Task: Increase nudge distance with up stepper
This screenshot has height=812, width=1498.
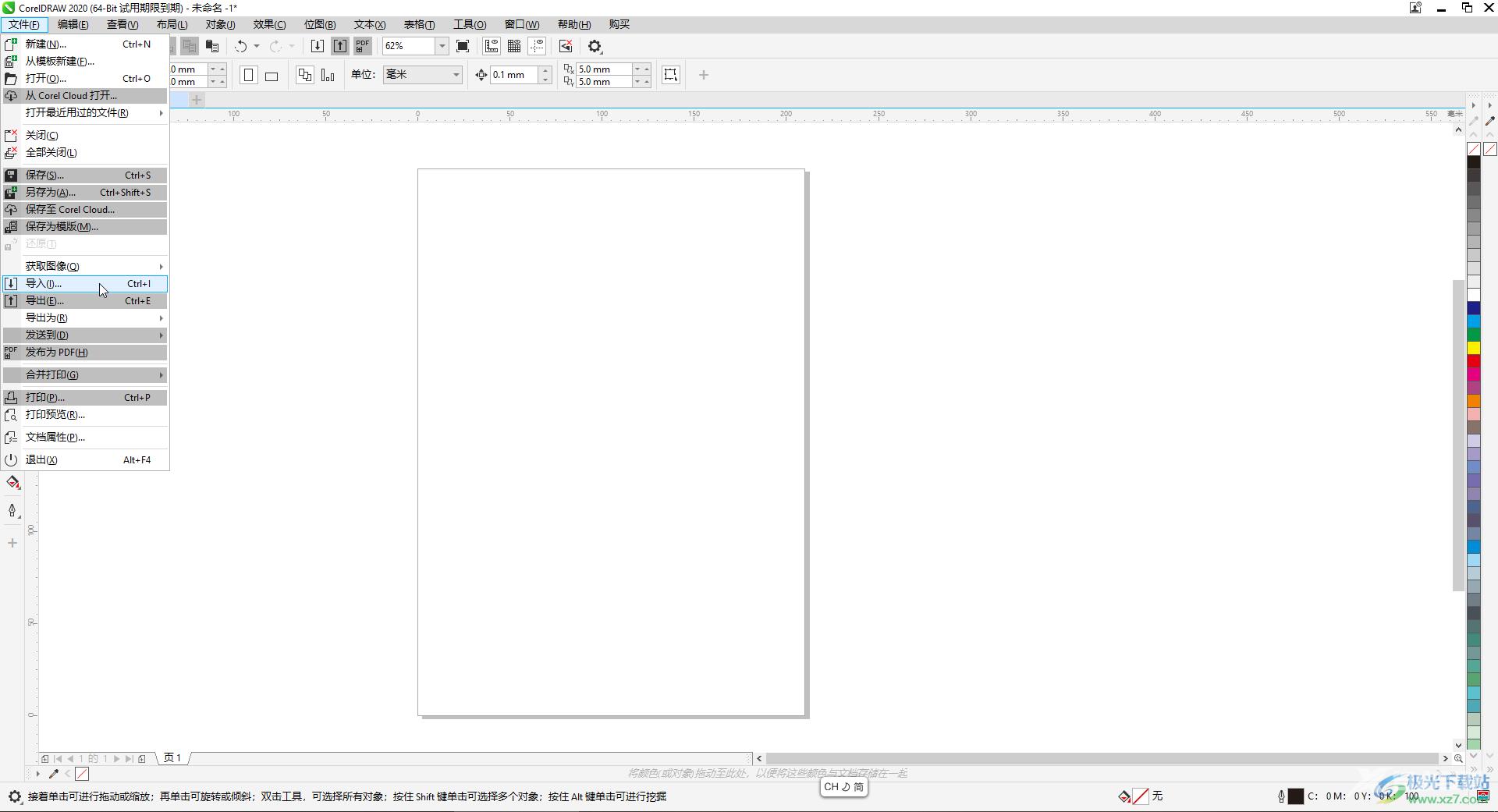Action: point(545,70)
